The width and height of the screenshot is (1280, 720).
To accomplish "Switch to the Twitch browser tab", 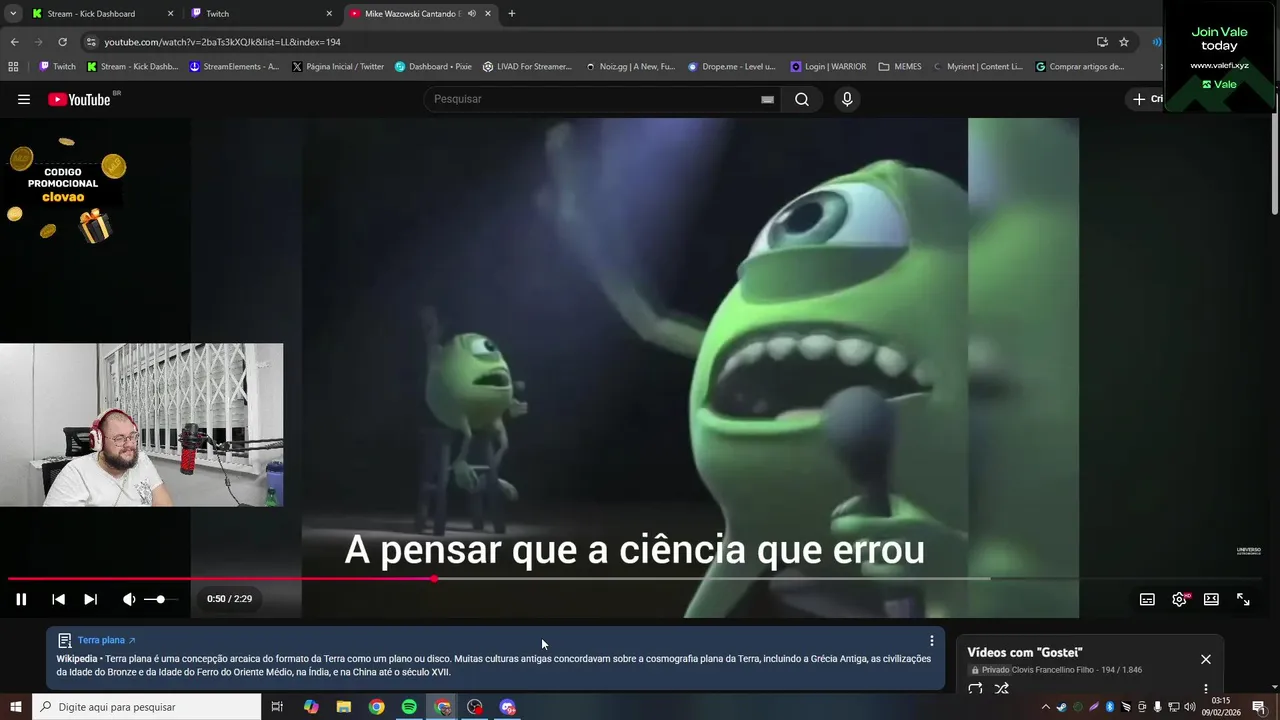I will click(x=260, y=14).
